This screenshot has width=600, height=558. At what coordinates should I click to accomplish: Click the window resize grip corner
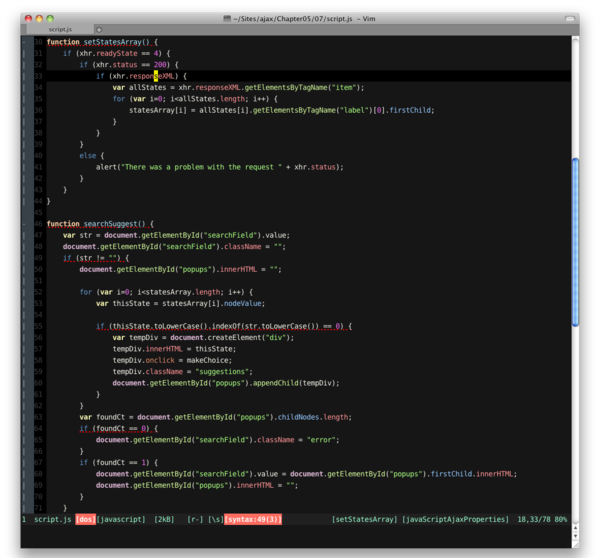575,544
